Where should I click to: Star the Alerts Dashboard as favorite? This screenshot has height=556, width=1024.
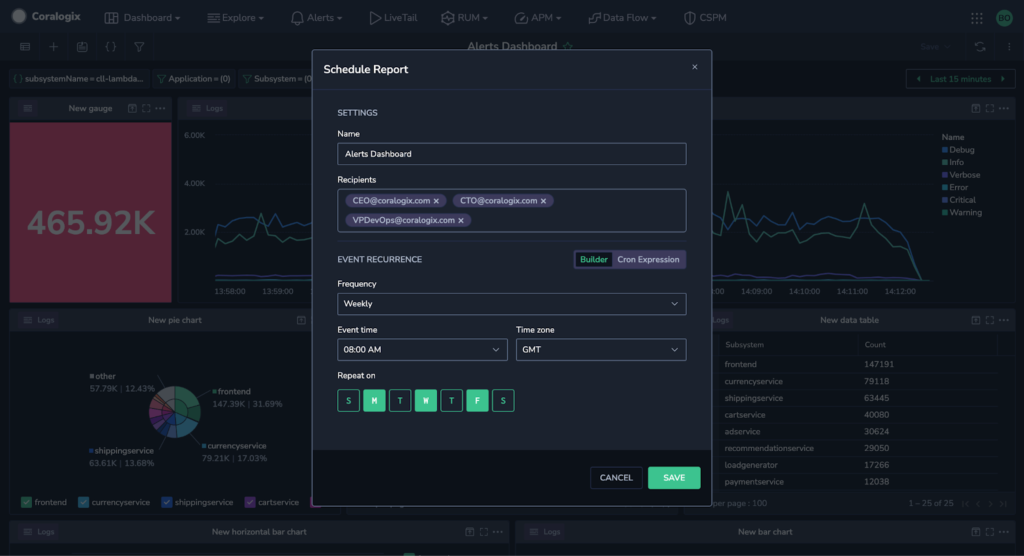click(568, 46)
